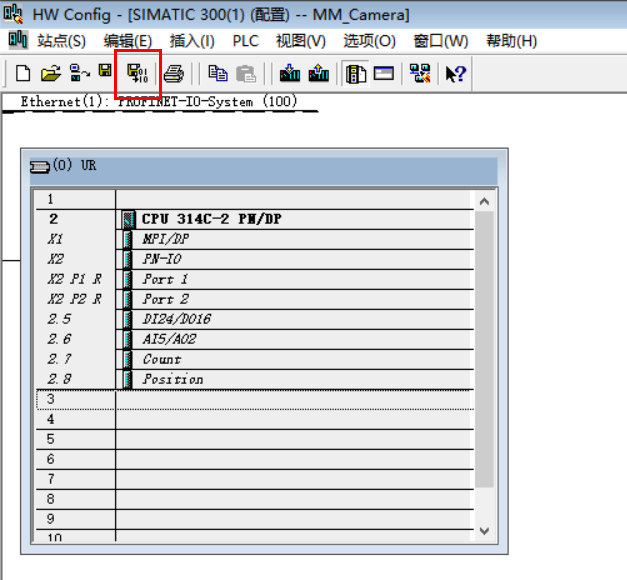Save configuration with the floppy disk icon
The height and width of the screenshot is (580, 627).
click(x=105, y=70)
